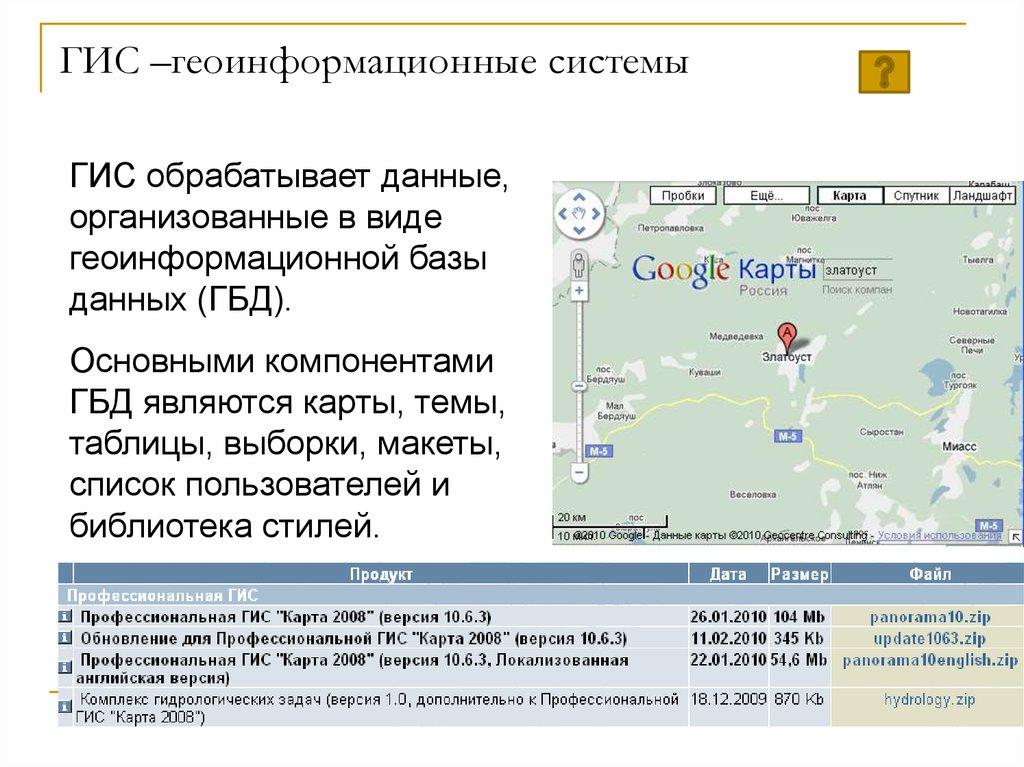Click the Поиск компан button
Viewport: 1024px width, 767px height.
(857, 290)
